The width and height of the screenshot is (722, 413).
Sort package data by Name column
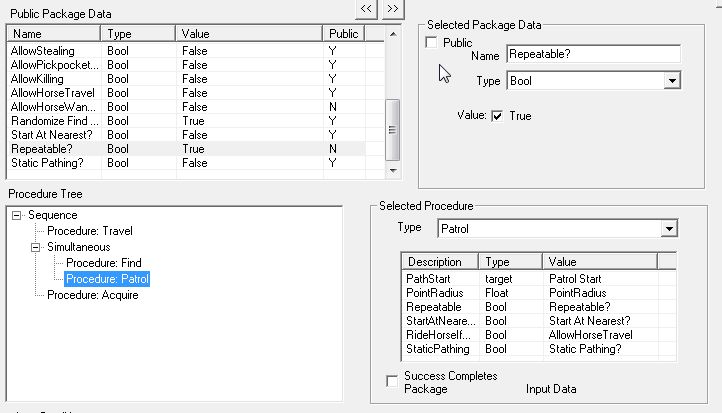point(54,33)
